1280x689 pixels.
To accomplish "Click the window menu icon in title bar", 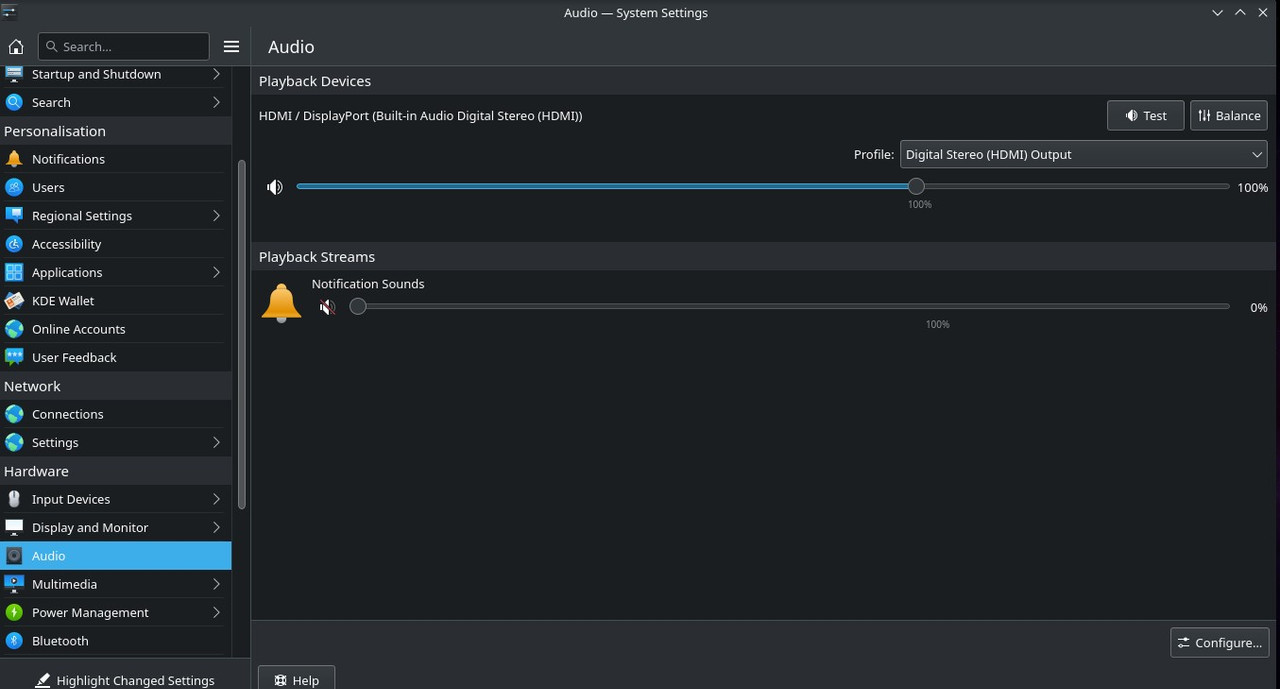I will click(9, 12).
